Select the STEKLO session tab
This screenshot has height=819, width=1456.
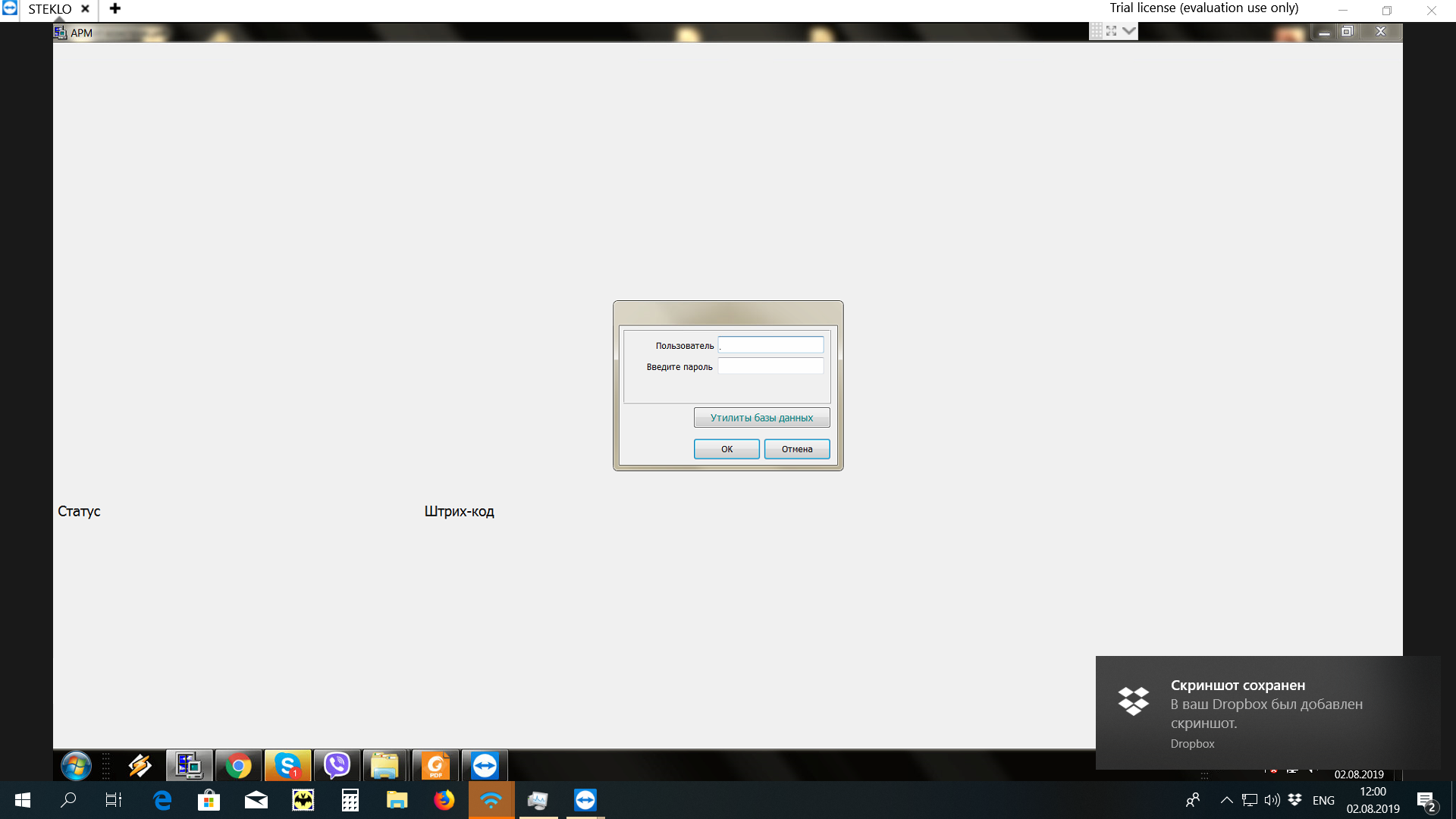pos(50,9)
